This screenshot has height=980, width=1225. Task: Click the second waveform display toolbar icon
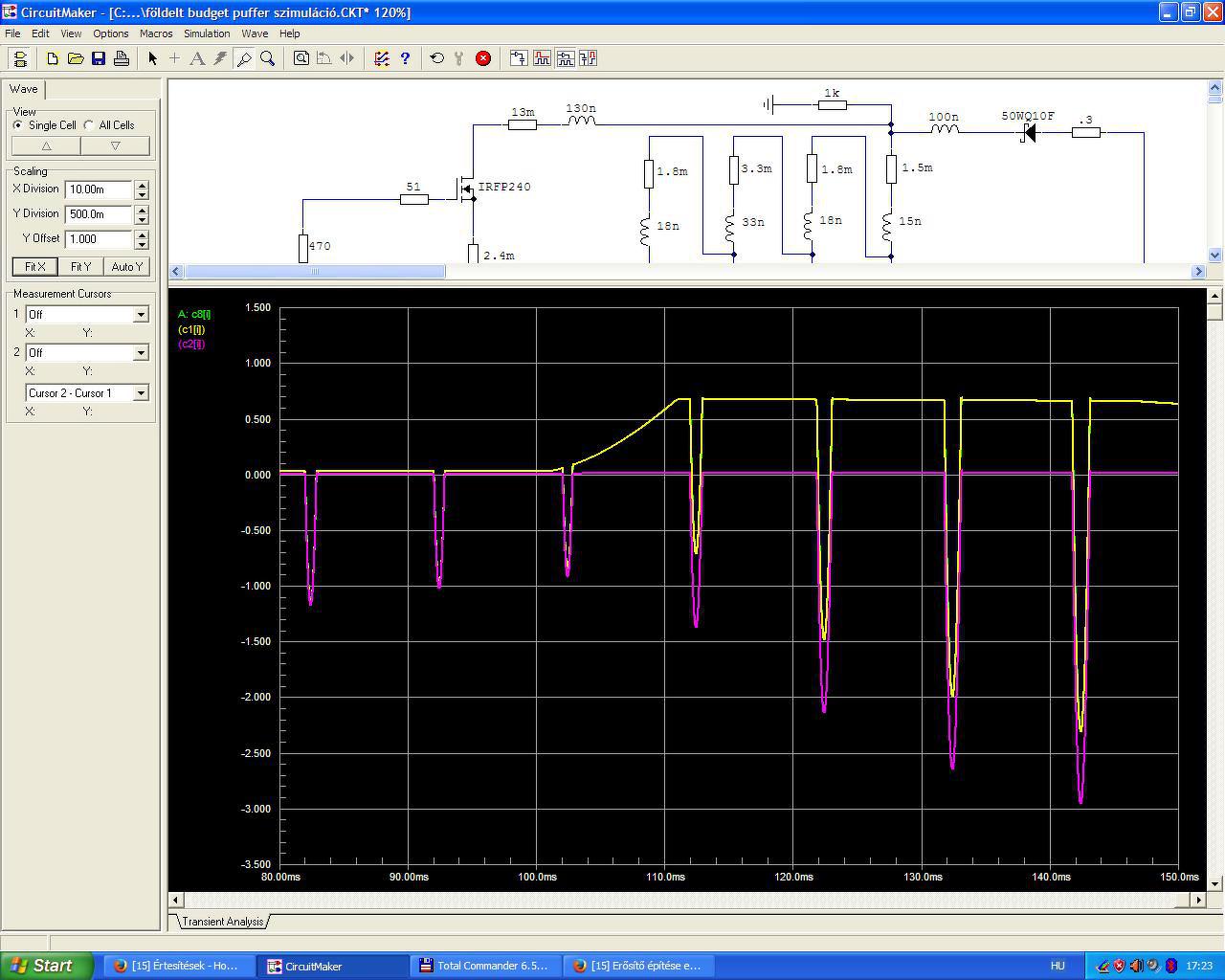[542, 58]
